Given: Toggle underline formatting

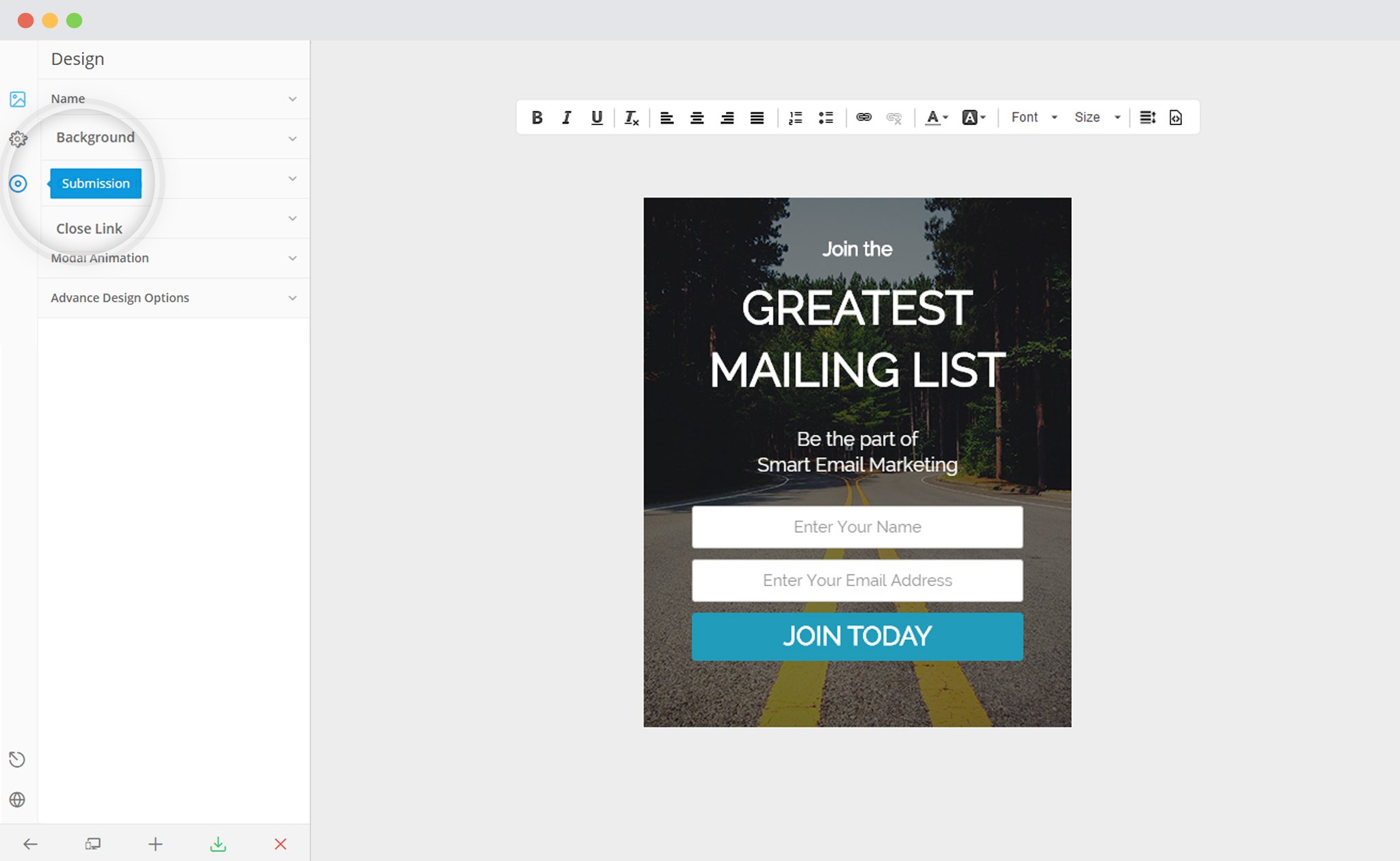Looking at the screenshot, I should coord(597,118).
